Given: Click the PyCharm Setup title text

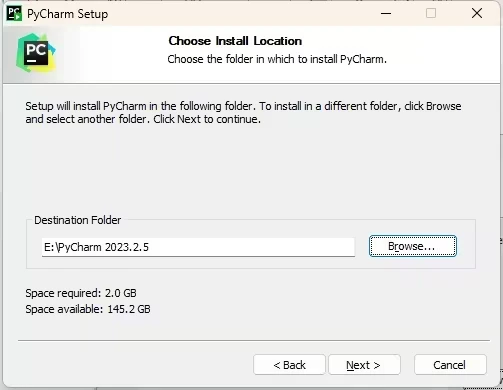Looking at the screenshot, I should [68, 14].
